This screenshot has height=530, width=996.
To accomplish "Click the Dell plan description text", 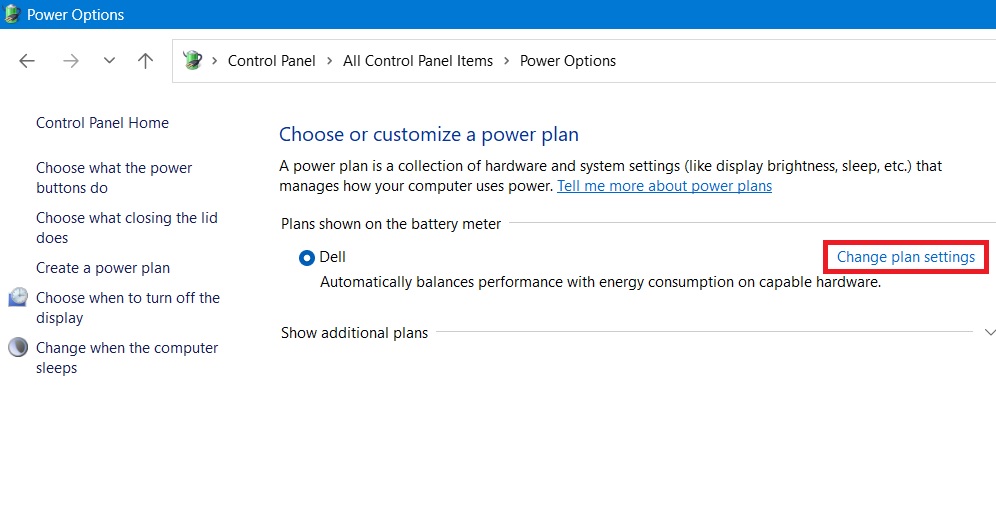I will click(x=600, y=282).
